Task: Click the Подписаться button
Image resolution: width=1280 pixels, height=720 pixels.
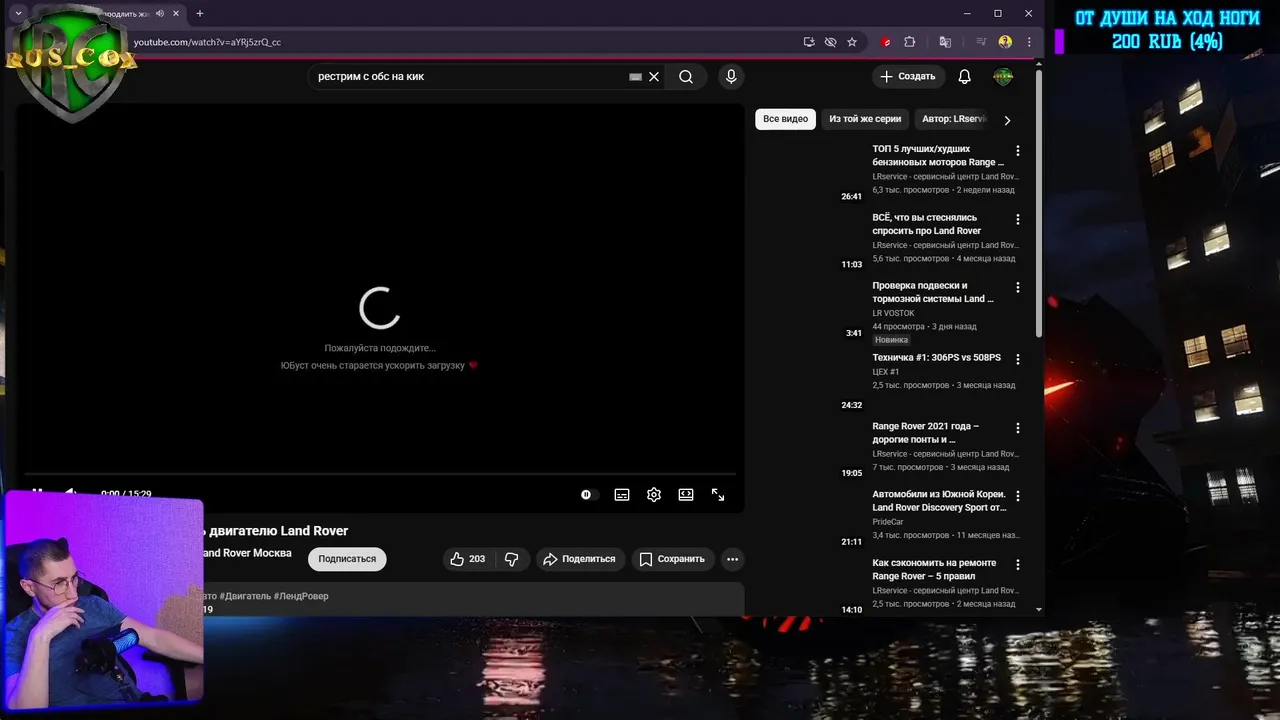Action: (x=347, y=559)
